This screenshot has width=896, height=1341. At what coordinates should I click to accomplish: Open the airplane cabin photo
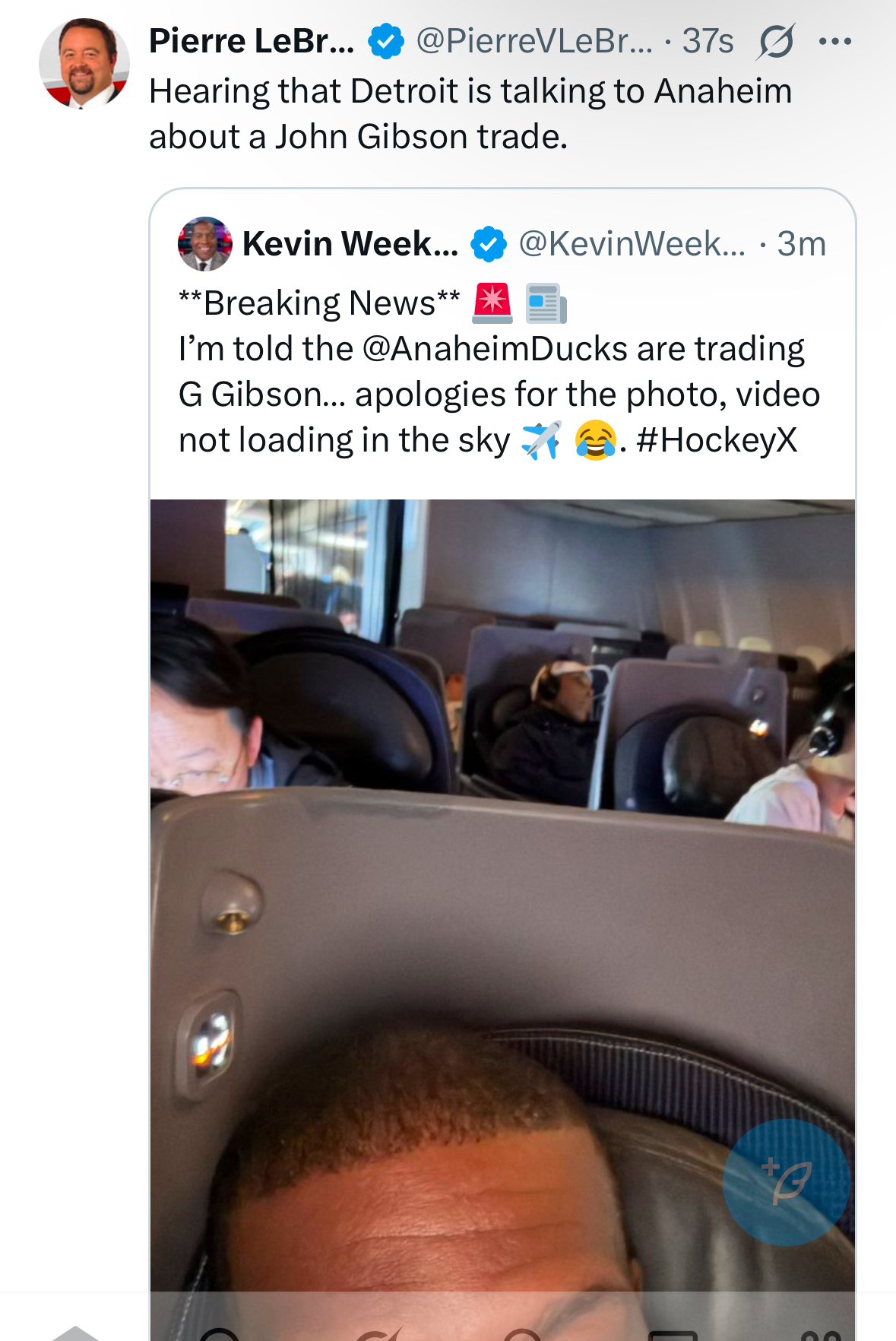[x=502, y=897]
